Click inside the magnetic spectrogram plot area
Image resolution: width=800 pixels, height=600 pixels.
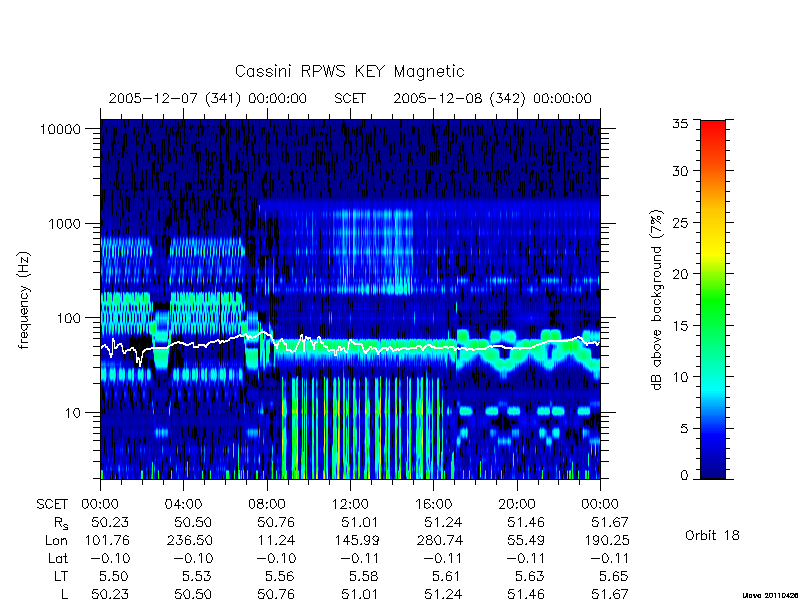(350, 299)
